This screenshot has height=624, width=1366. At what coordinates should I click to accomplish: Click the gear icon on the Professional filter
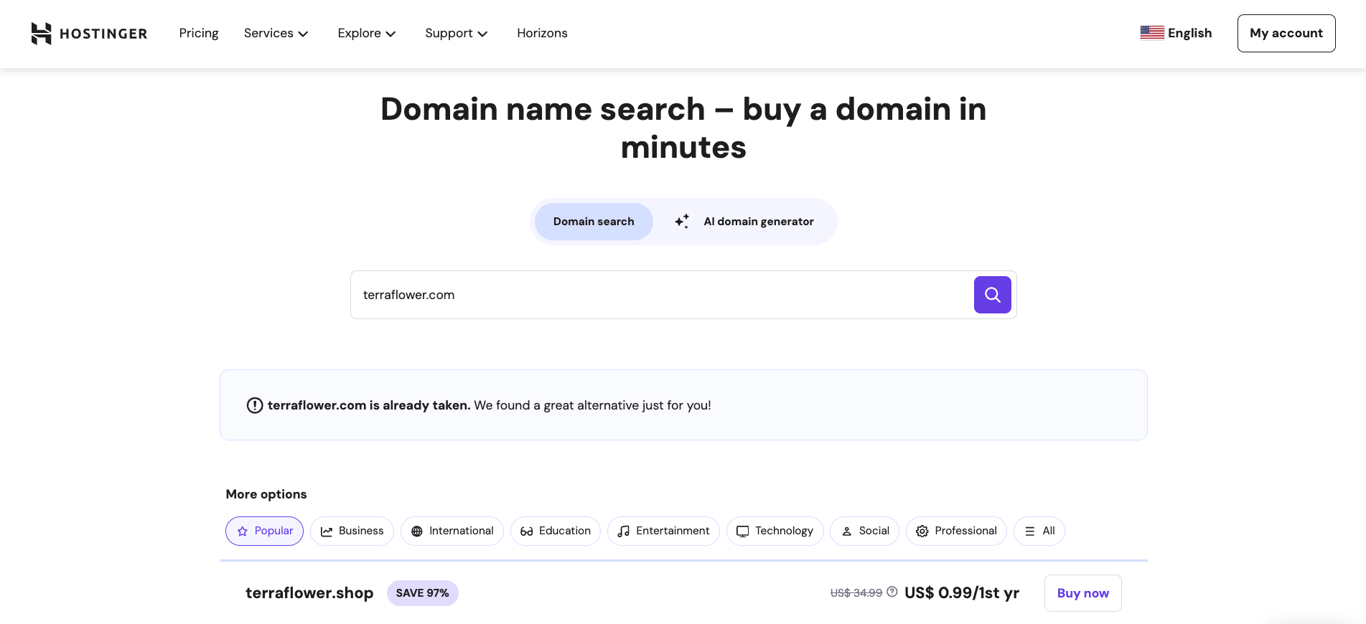pyautogui.click(x=922, y=531)
